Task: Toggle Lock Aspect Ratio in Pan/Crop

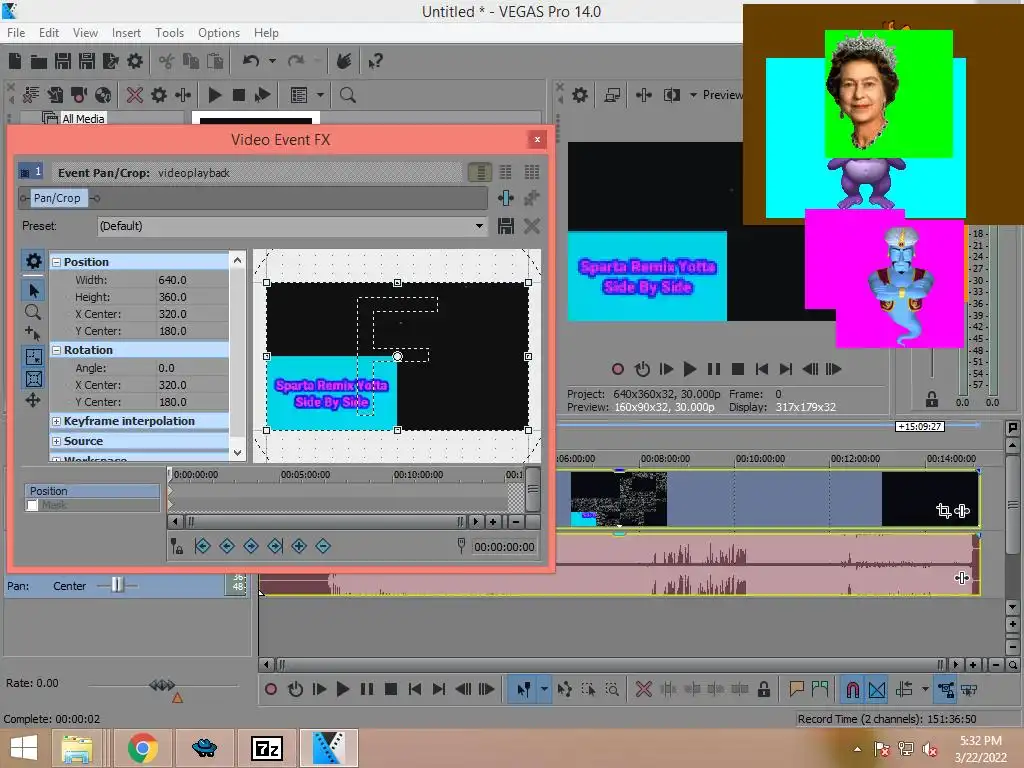Action: pos(33,357)
